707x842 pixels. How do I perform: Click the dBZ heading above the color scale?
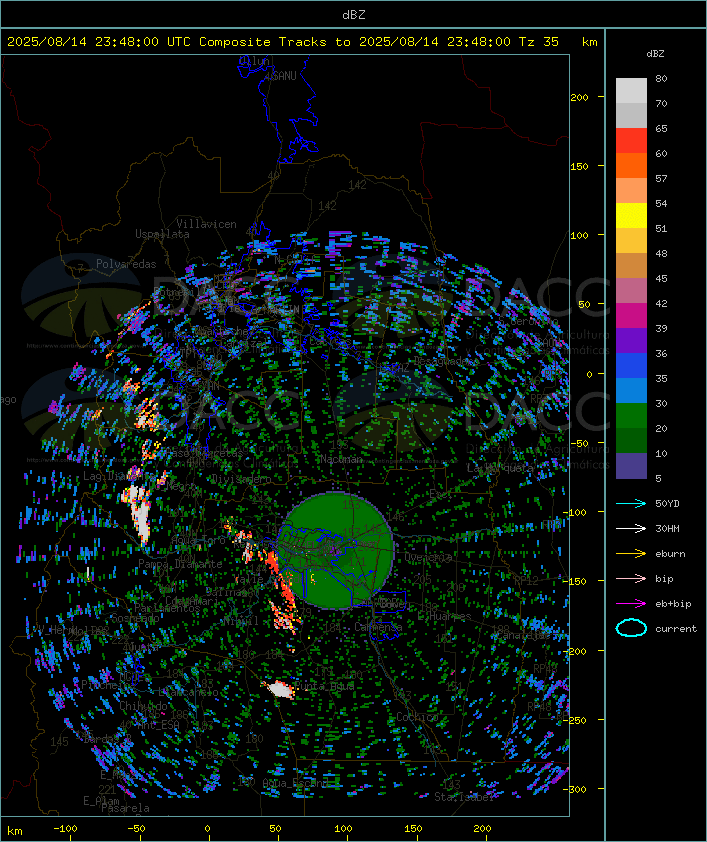(655, 54)
